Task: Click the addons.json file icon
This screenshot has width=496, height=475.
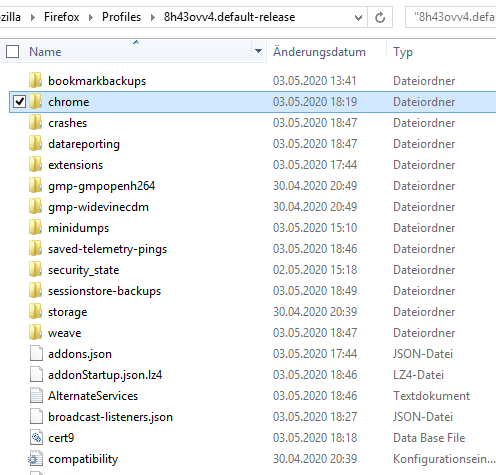Action: [36, 353]
